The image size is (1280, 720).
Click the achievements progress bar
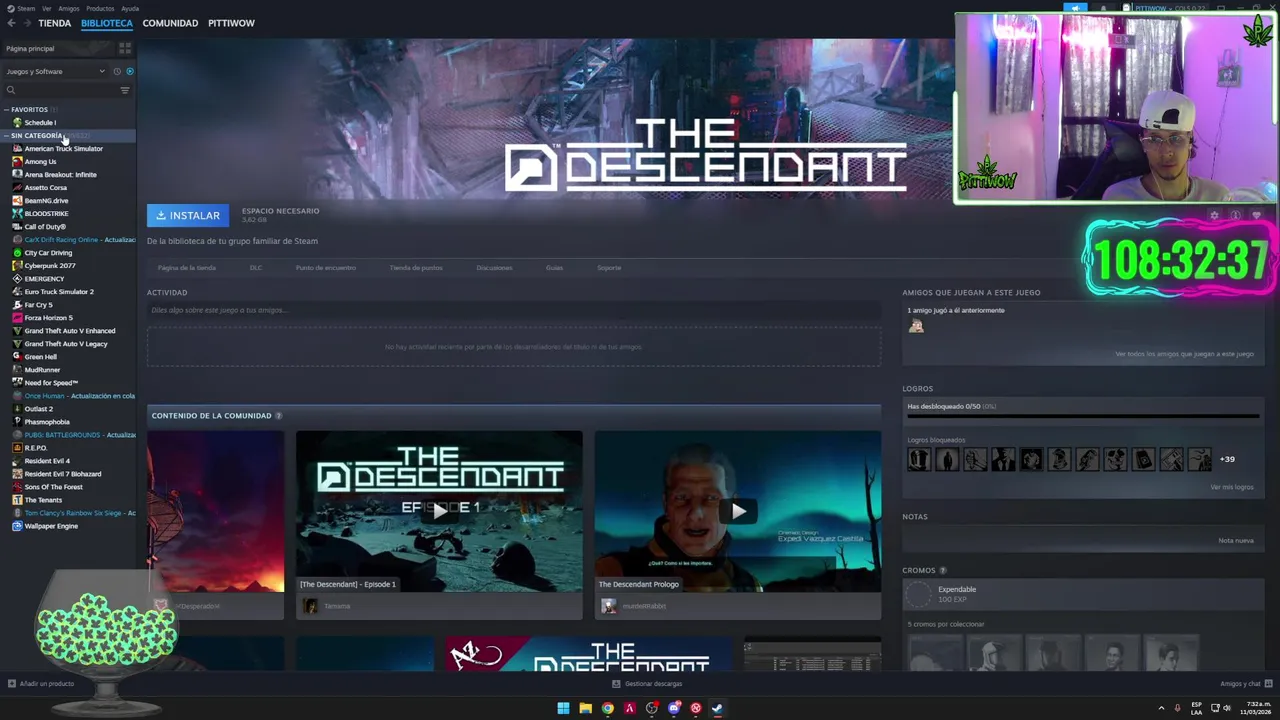tap(1083, 416)
